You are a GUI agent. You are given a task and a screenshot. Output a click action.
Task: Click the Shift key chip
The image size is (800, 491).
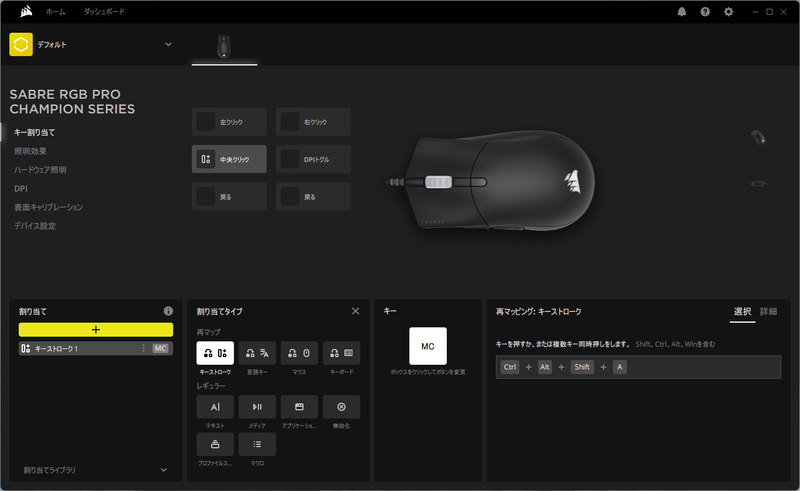point(582,367)
